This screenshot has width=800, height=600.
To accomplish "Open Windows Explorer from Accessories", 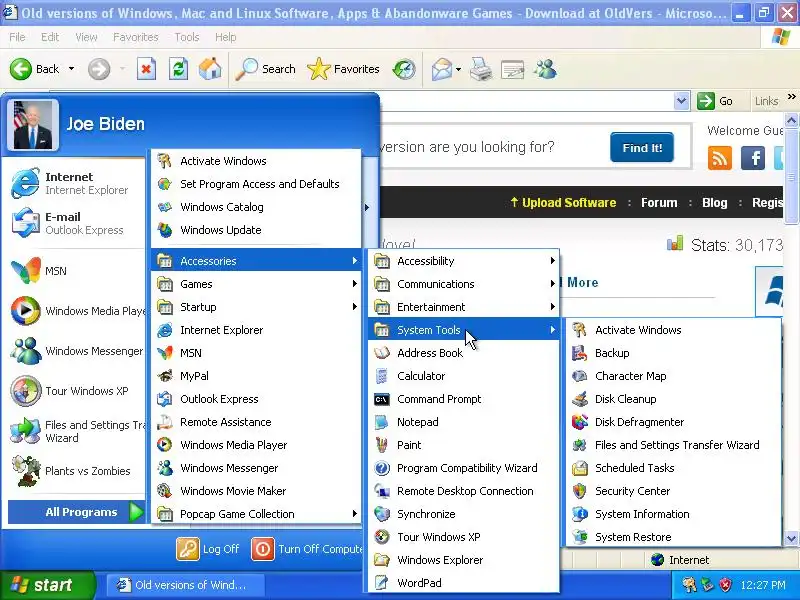I will [x=463, y=560].
